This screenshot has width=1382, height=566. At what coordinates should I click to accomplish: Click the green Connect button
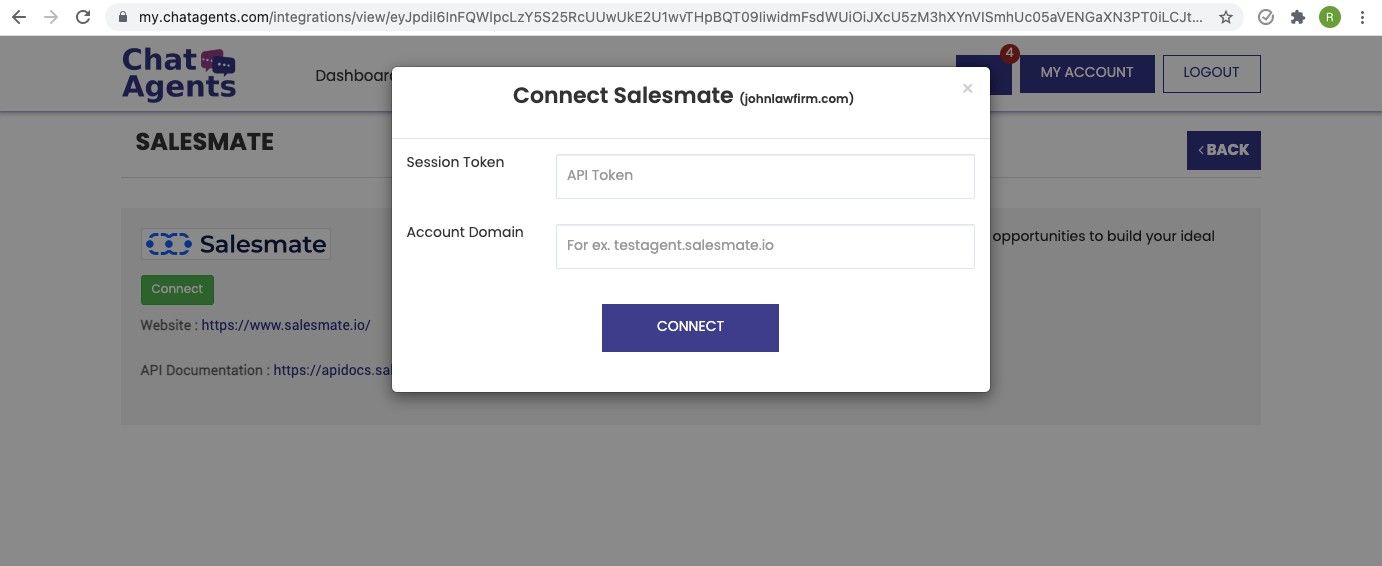click(x=177, y=289)
